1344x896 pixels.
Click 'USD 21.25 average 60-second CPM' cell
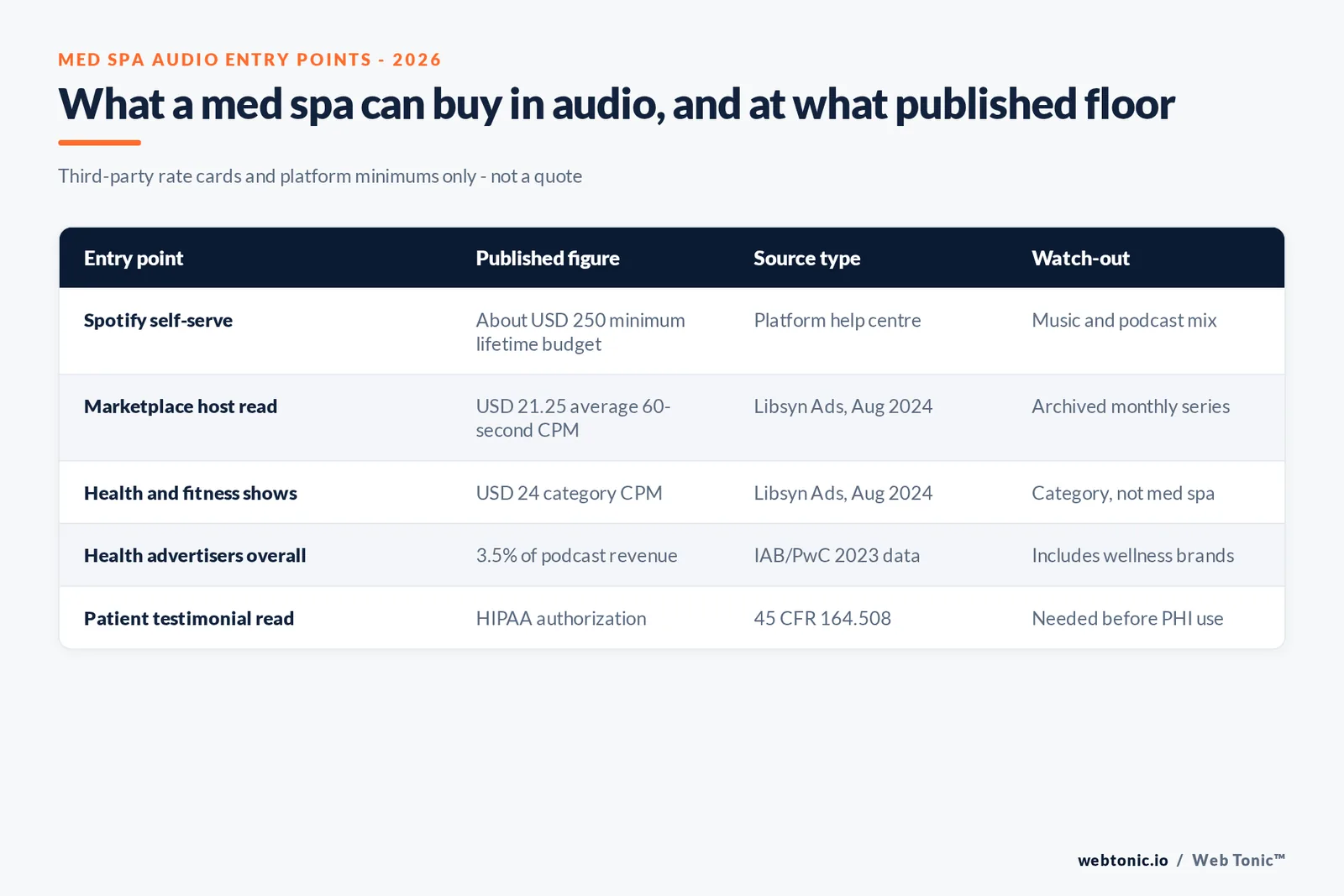click(573, 418)
